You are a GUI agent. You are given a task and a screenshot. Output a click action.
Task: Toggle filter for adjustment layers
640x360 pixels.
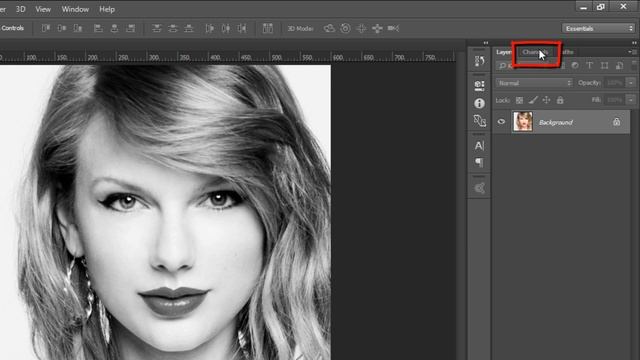point(575,65)
